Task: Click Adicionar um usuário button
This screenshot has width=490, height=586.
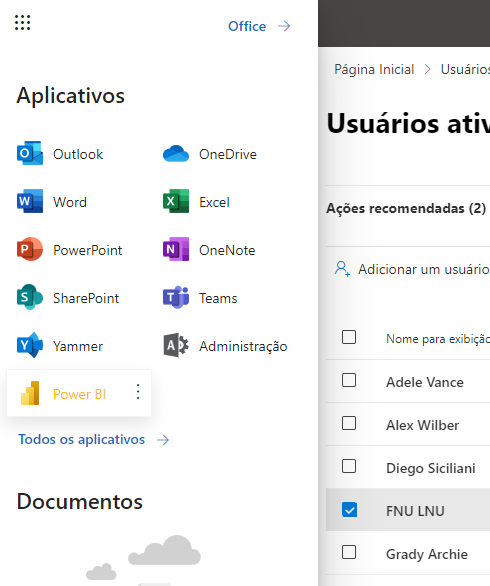Action: click(x=412, y=269)
